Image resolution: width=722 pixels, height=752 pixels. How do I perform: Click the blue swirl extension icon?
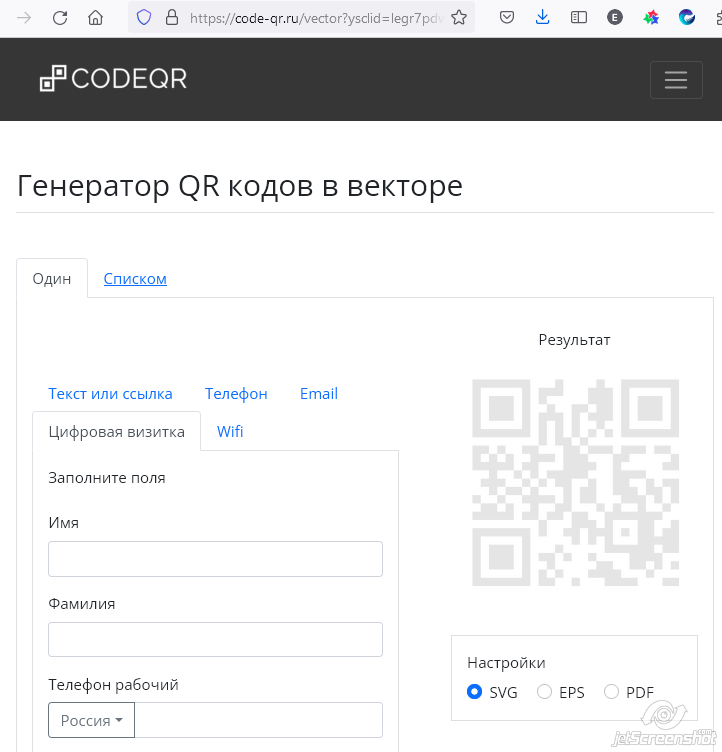(687, 18)
